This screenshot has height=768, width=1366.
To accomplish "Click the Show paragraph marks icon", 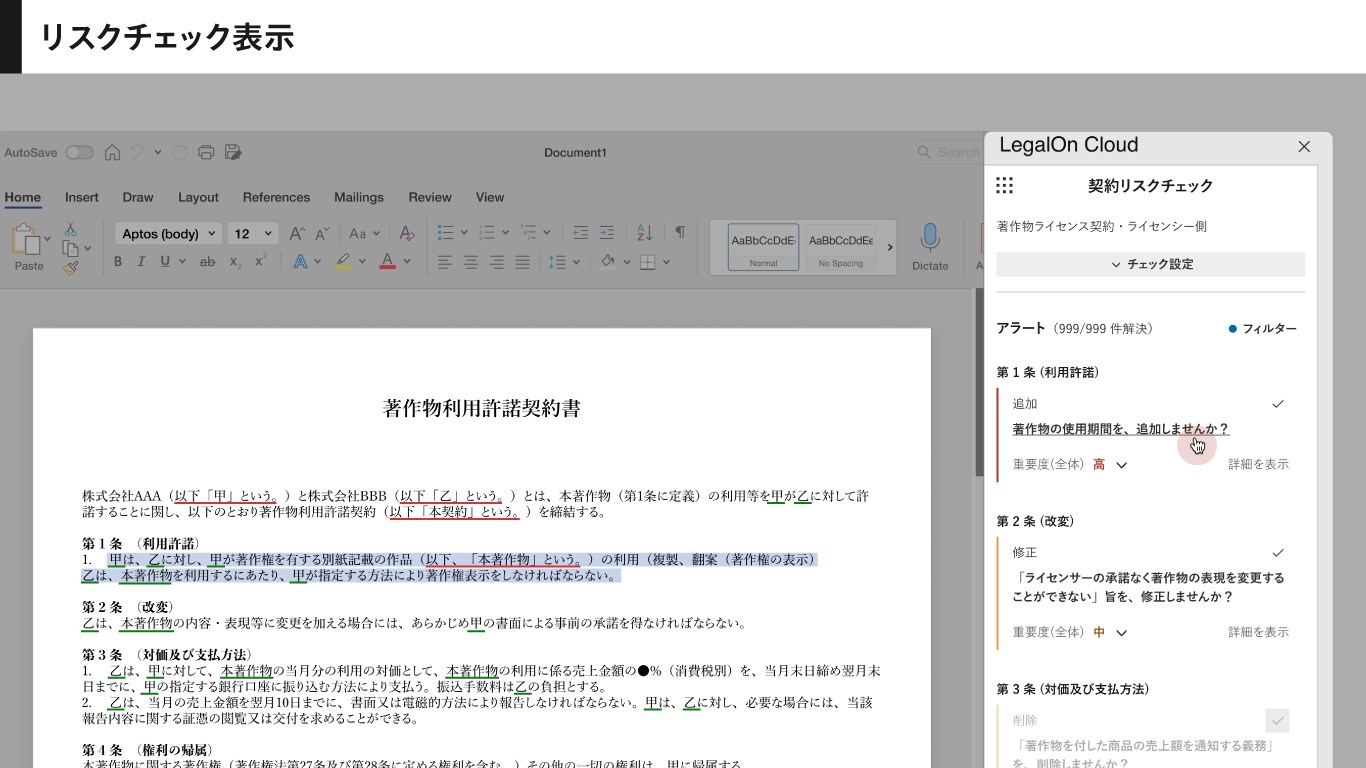I will click(x=680, y=232).
